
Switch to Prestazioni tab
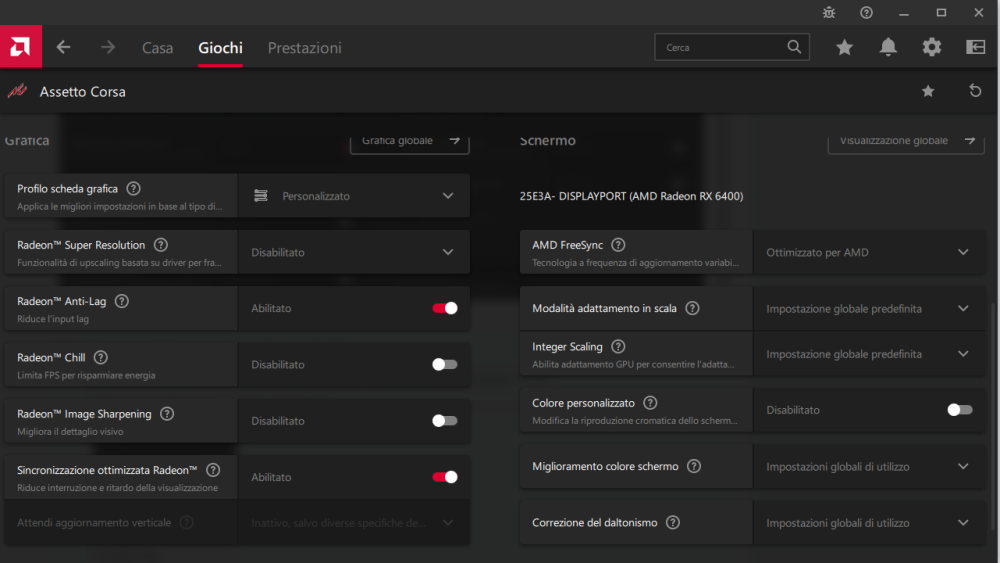pyautogui.click(x=305, y=48)
